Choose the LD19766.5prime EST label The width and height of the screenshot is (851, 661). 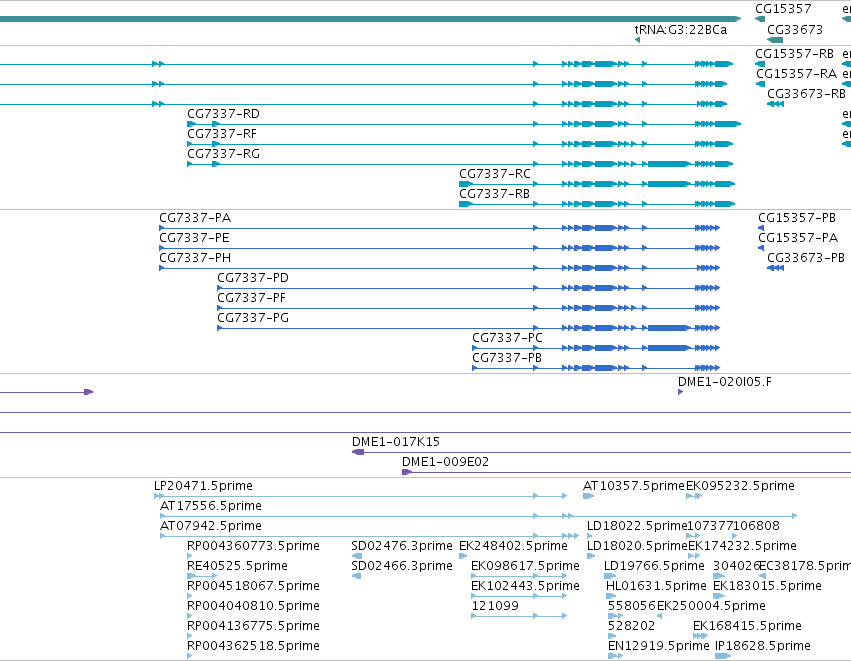pyautogui.click(x=654, y=566)
